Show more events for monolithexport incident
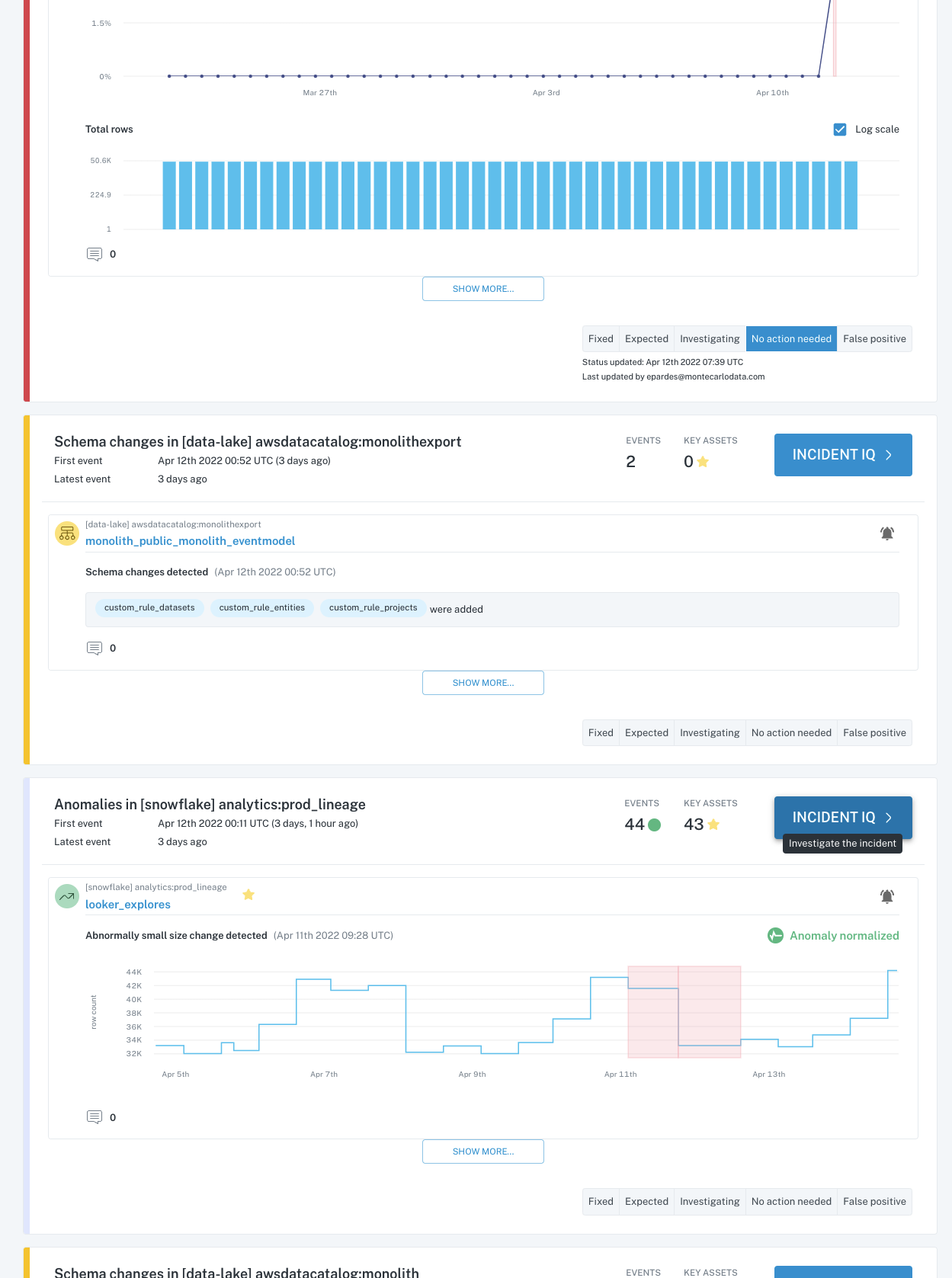The image size is (952, 1278). [483, 683]
